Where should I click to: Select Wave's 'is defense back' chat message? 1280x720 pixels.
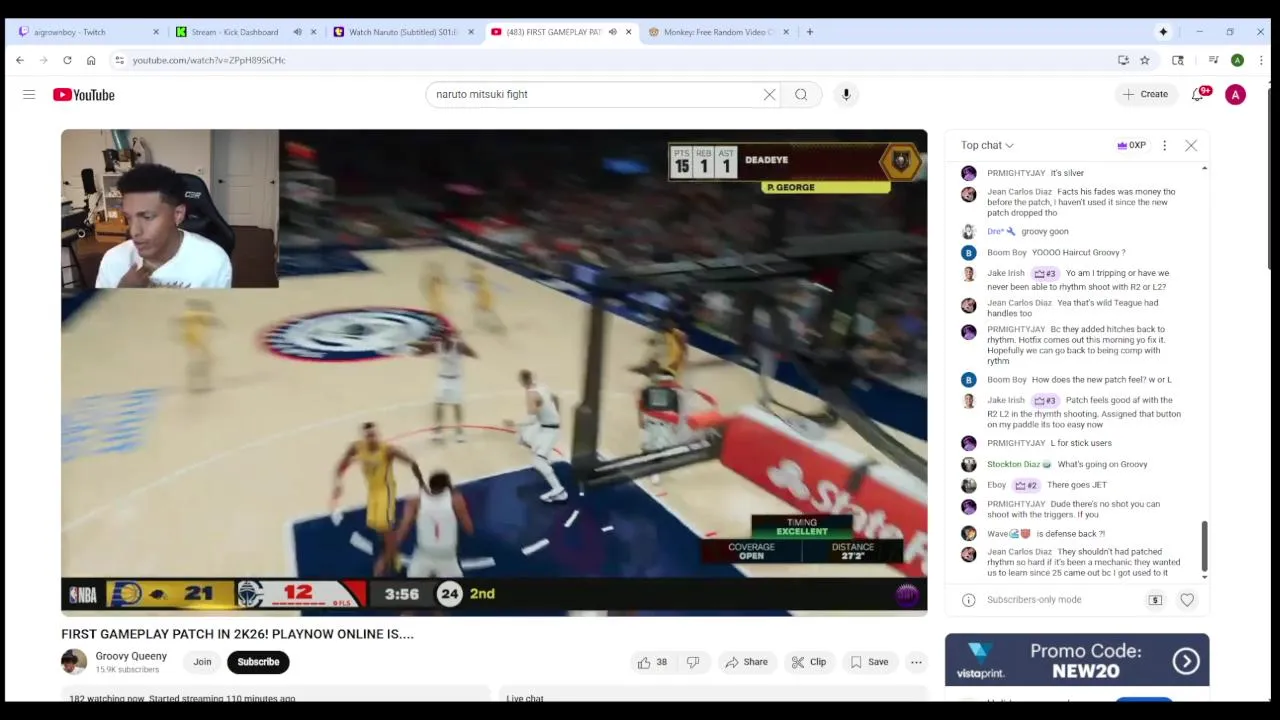tap(1070, 534)
